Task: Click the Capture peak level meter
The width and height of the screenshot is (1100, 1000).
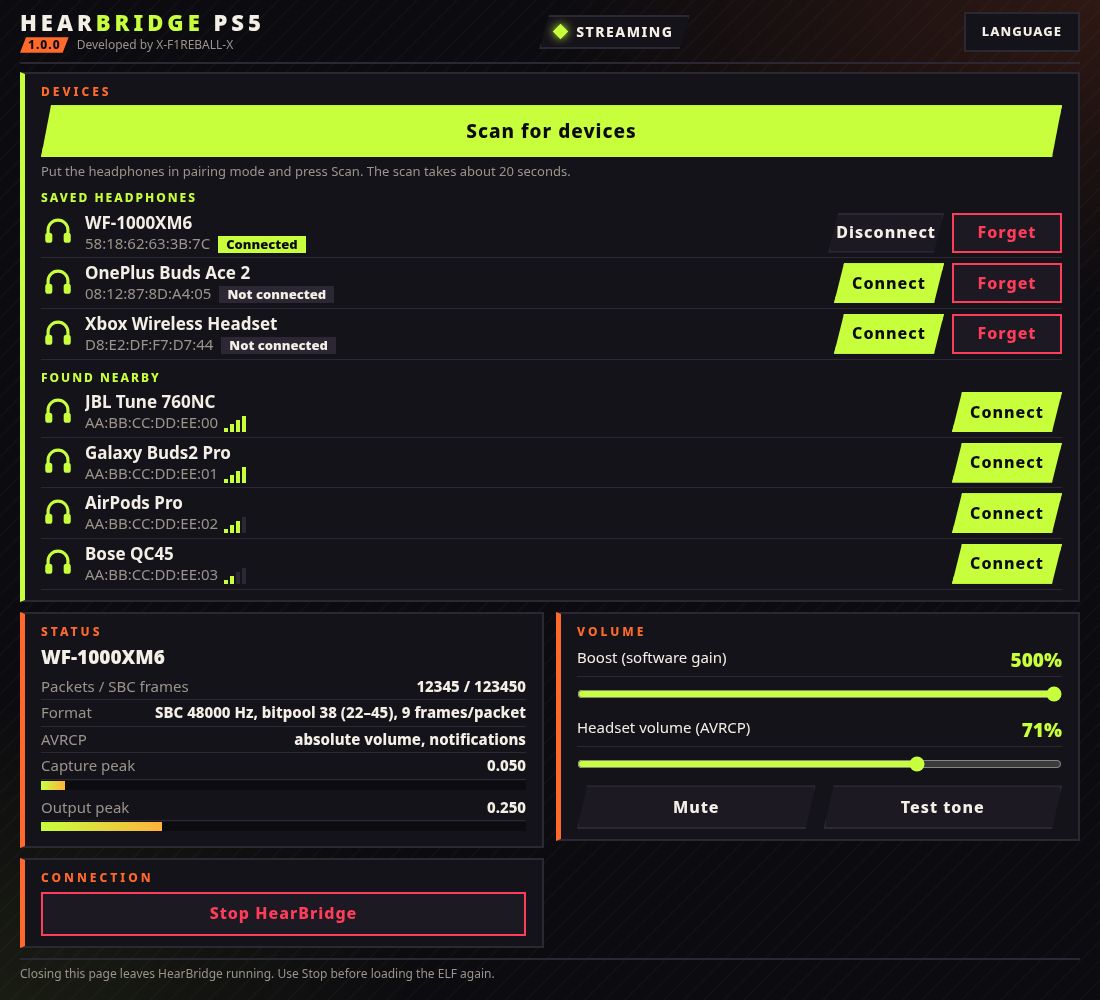Action: (x=283, y=785)
